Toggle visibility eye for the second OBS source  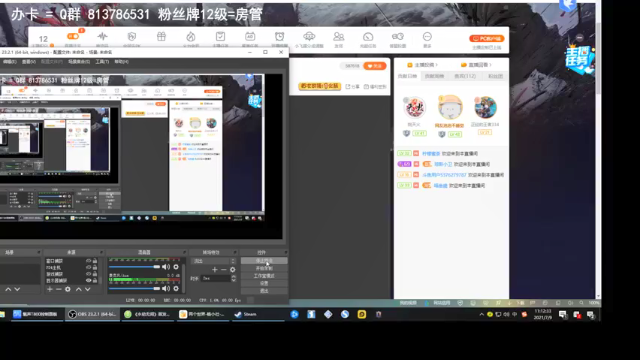tap(88, 267)
